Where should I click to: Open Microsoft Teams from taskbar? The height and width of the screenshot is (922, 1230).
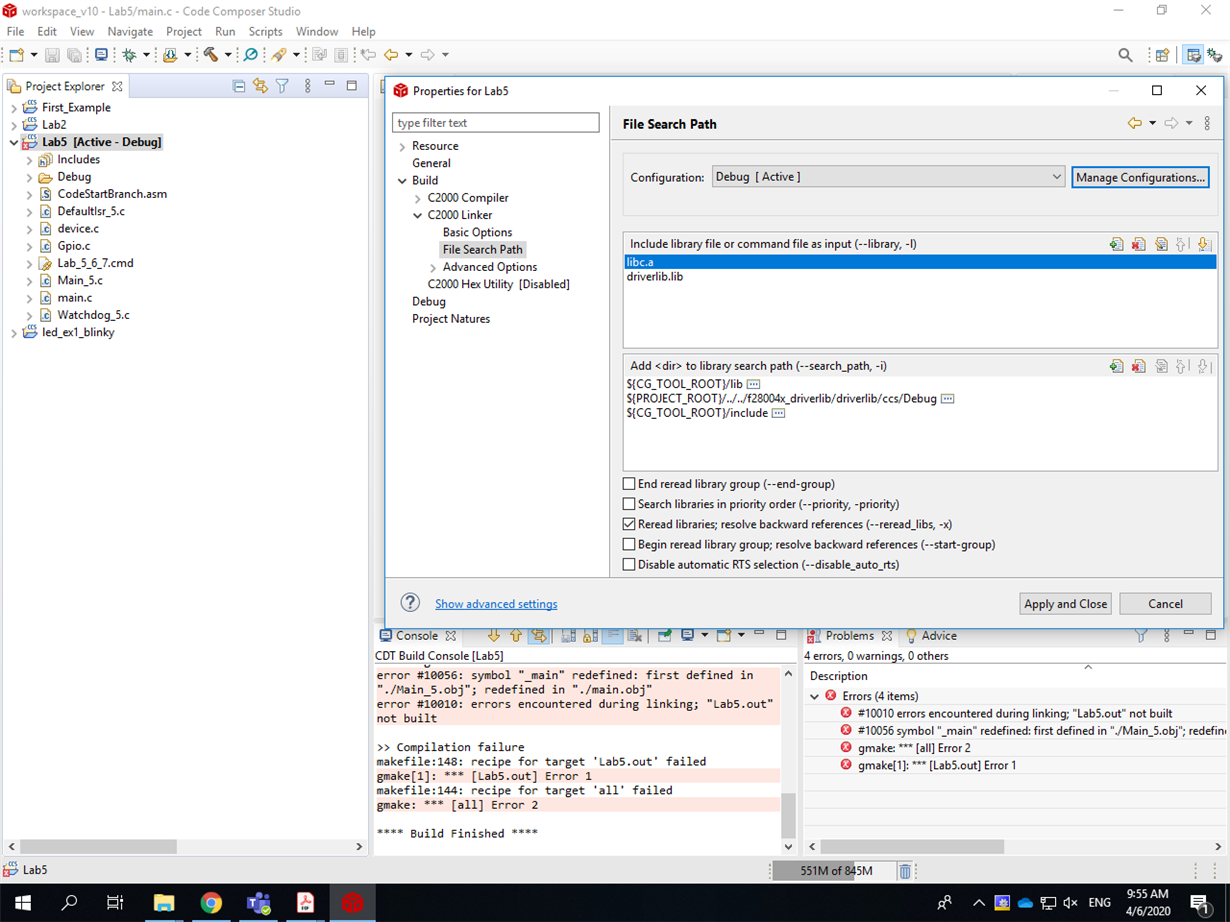[258, 902]
